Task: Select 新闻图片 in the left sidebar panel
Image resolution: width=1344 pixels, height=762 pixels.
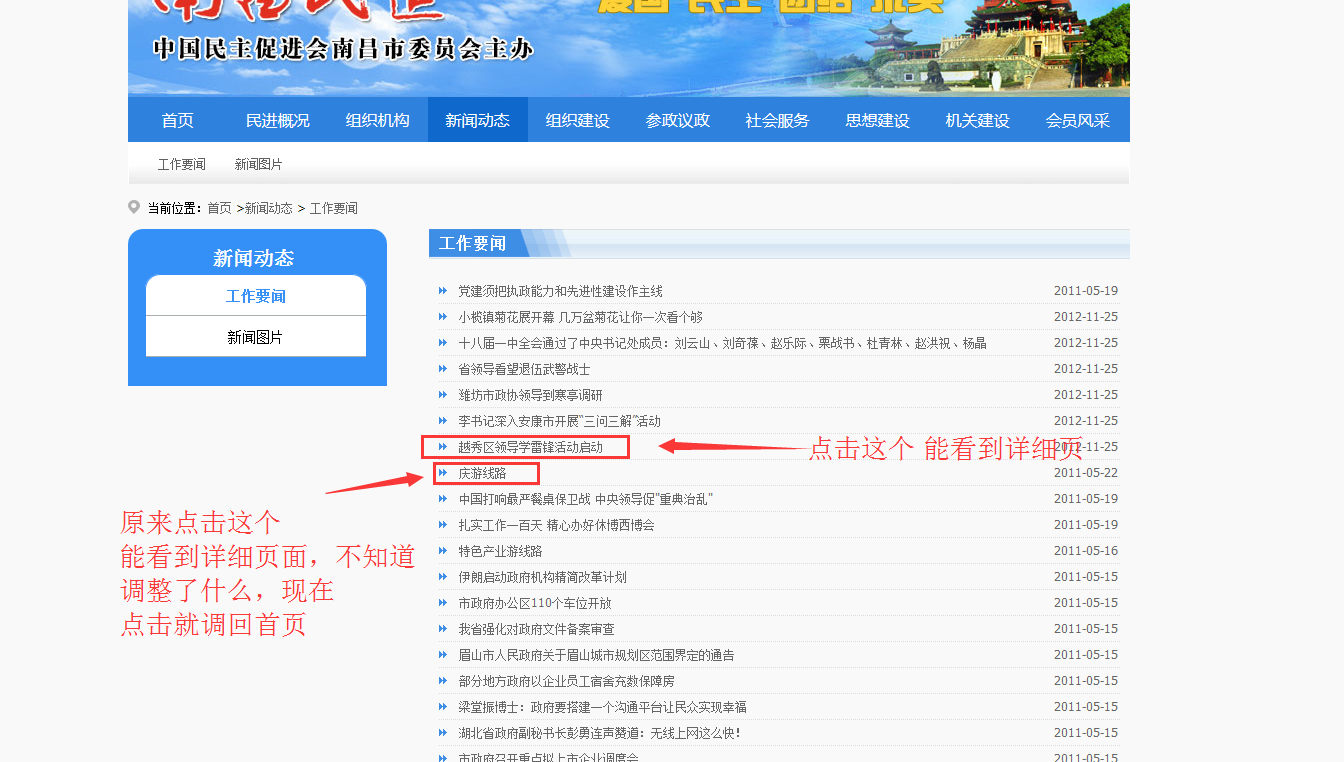Action: click(x=255, y=337)
